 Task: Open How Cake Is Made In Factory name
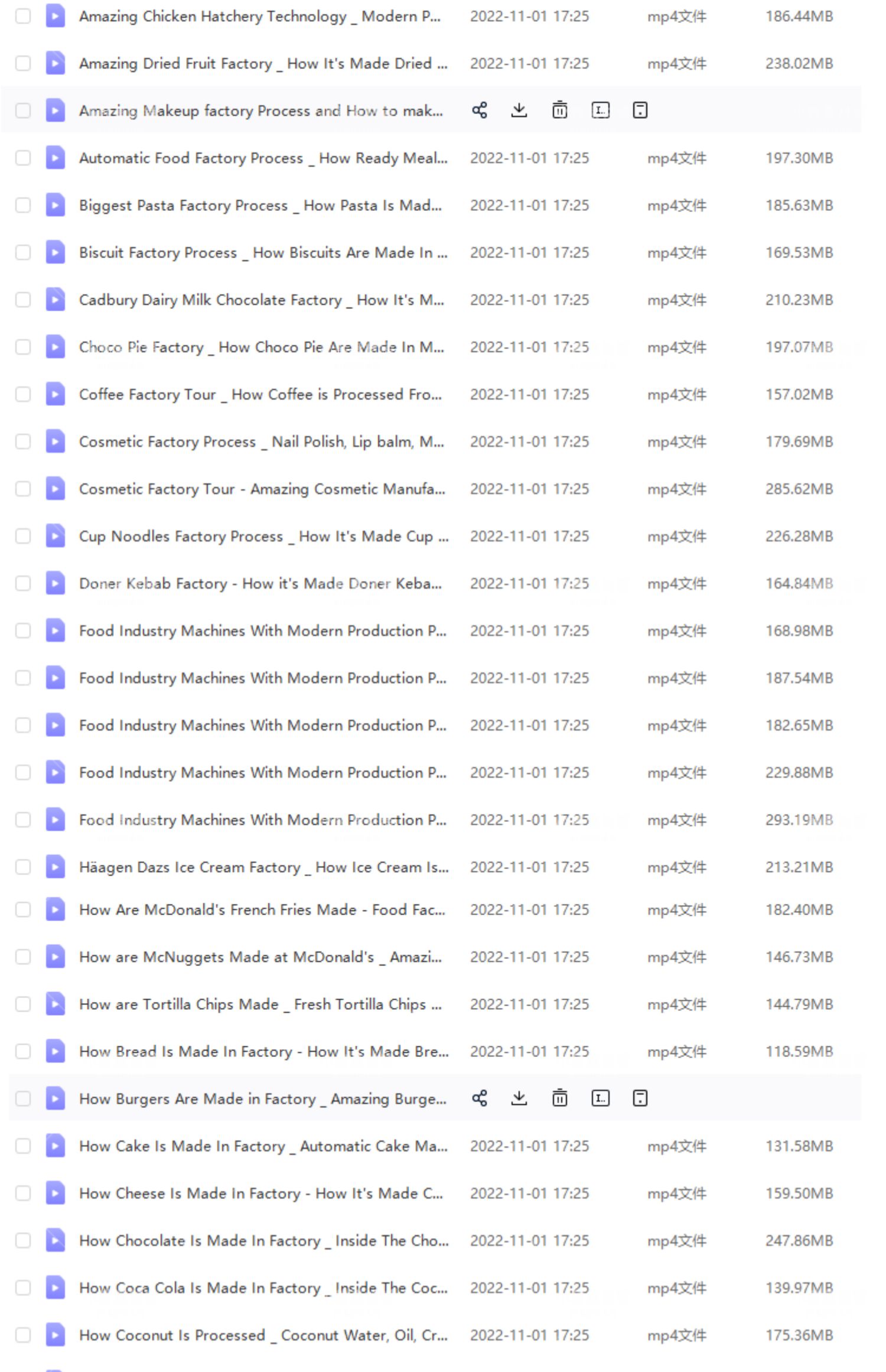point(263,1146)
